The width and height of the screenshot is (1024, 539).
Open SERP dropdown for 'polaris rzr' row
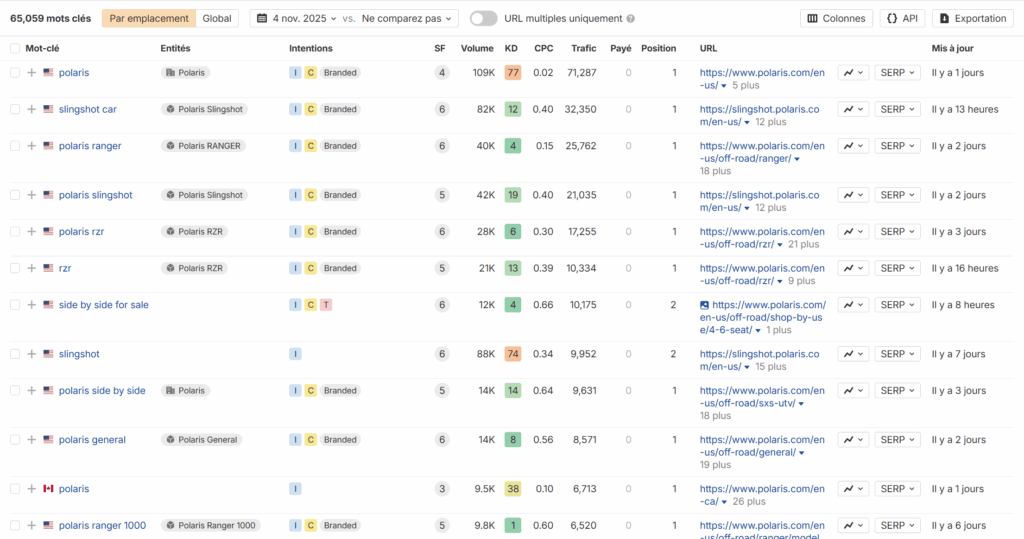pos(897,231)
